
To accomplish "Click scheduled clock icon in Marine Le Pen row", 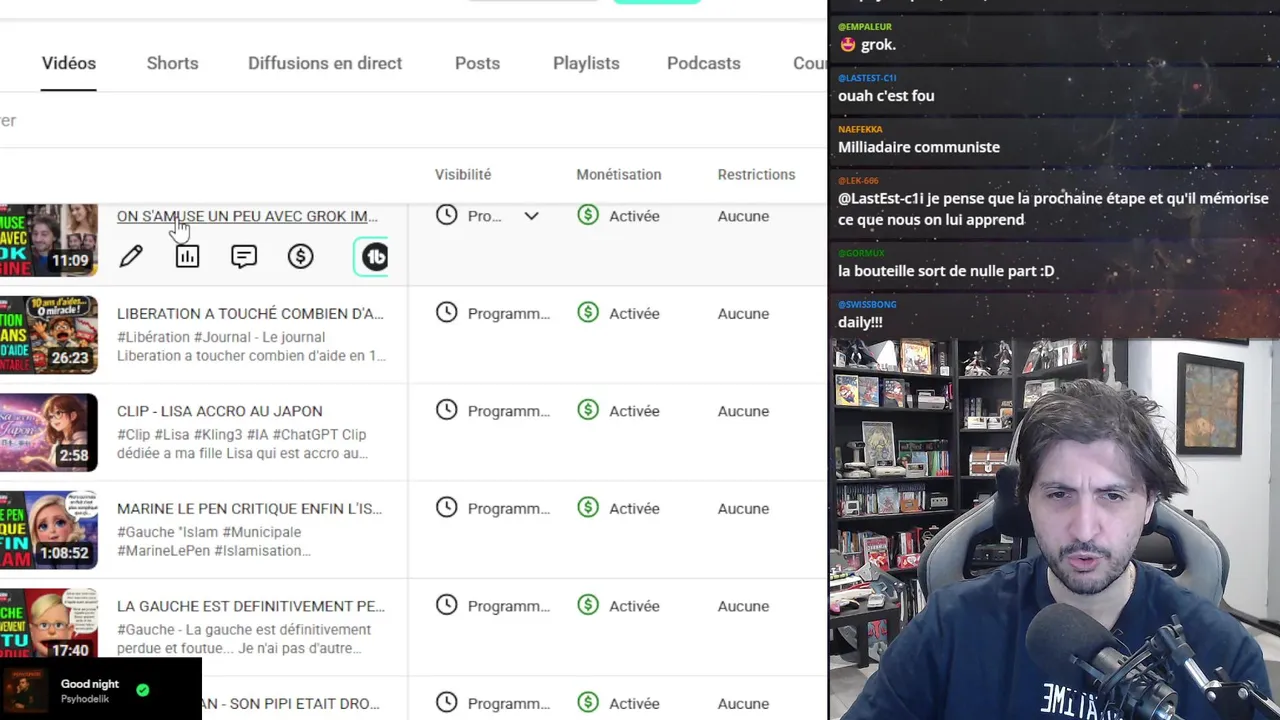I will point(447,508).
